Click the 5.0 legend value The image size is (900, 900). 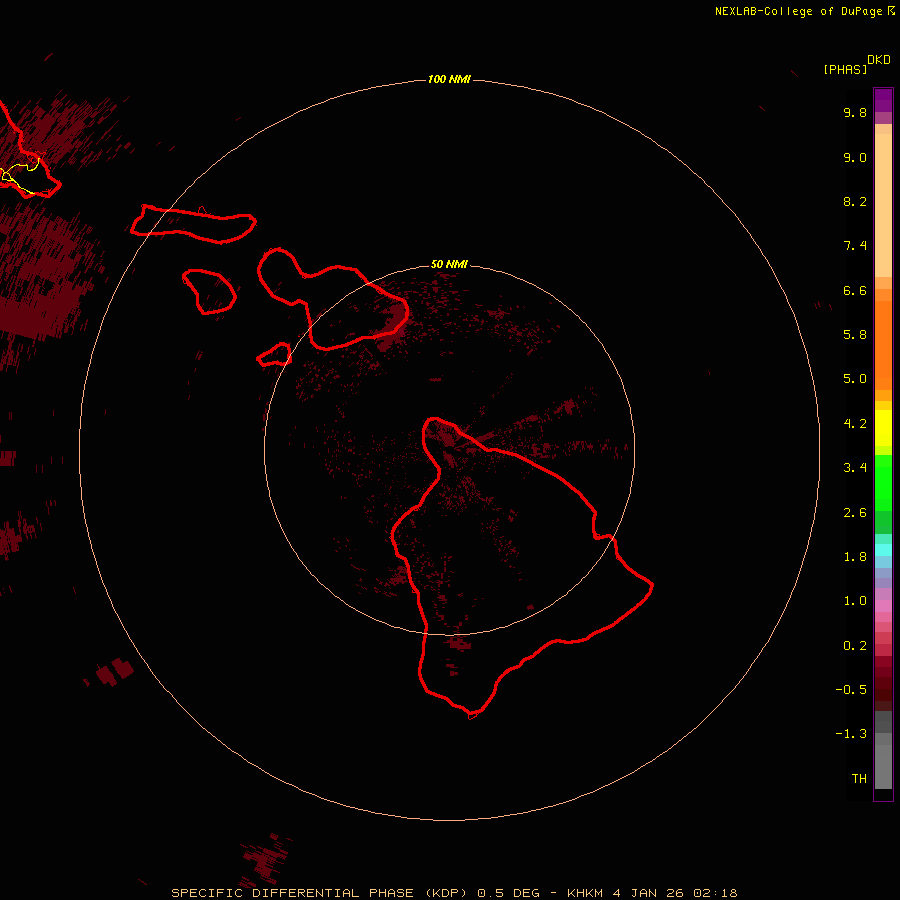coord(855,379)
